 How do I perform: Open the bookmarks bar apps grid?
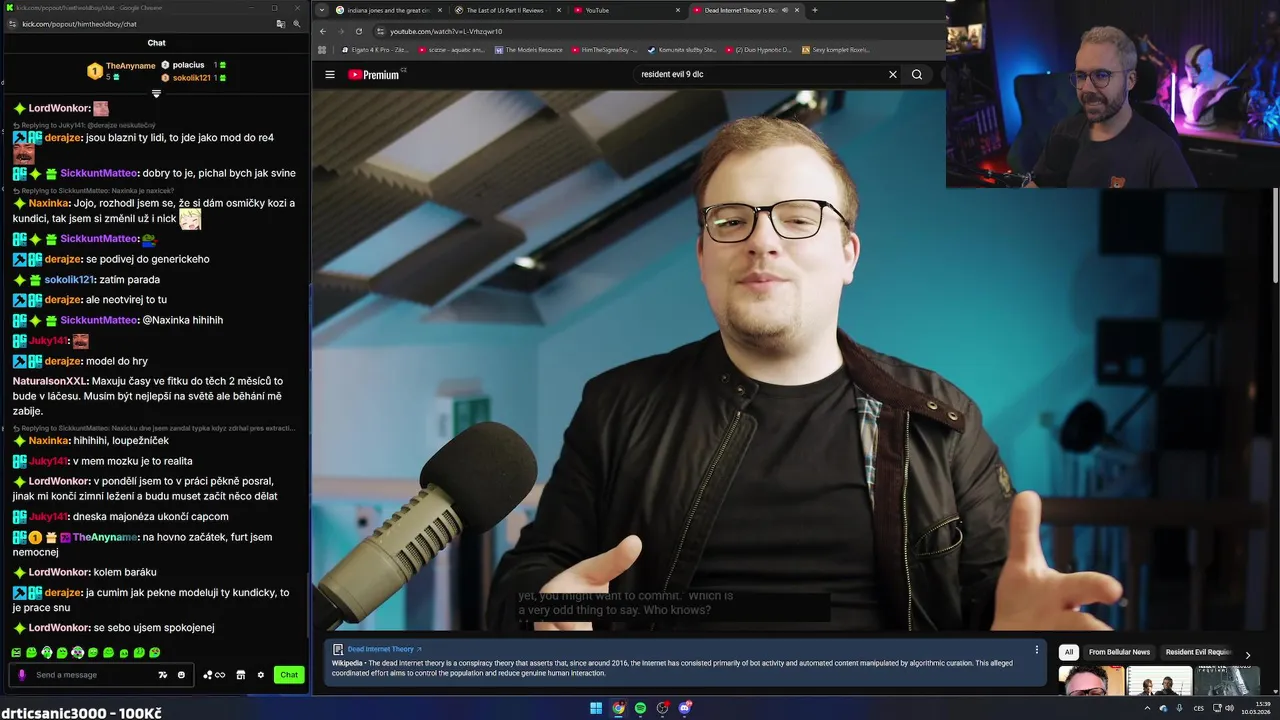pyautogui.click(x=322, y=49)
